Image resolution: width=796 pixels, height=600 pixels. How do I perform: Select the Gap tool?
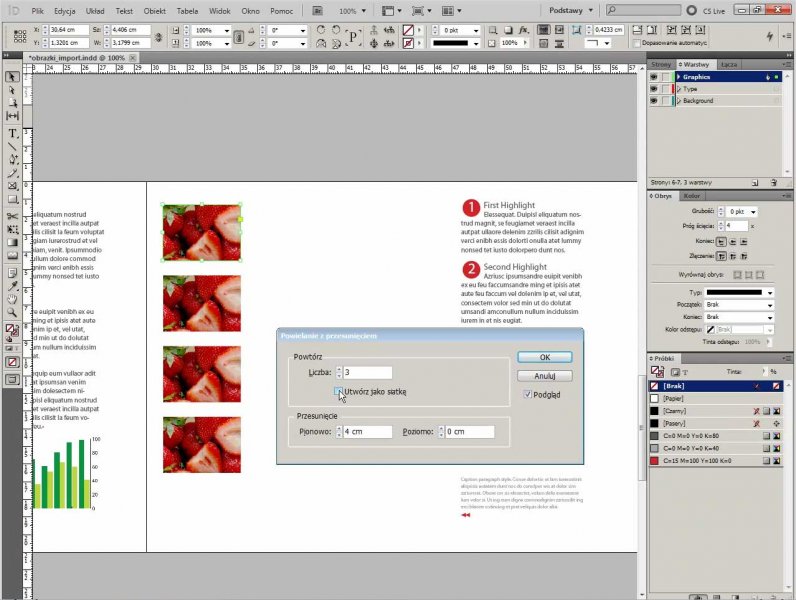pos(13,116)
